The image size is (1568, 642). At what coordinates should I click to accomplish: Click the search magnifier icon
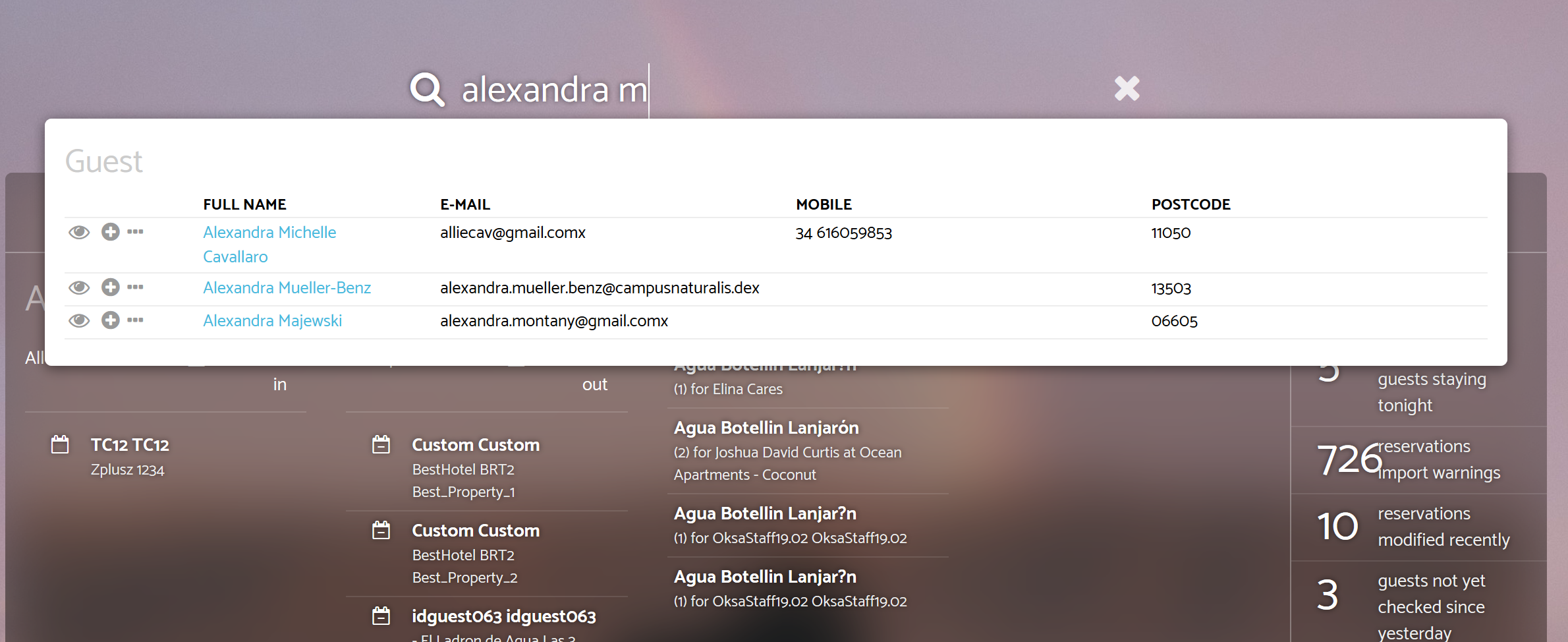(x=427, y=89)
